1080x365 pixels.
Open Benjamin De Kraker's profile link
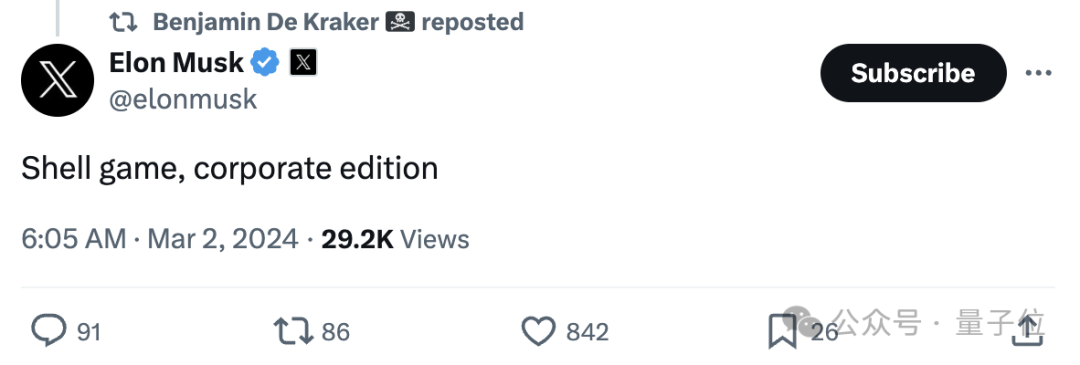[x=265, y=22]
